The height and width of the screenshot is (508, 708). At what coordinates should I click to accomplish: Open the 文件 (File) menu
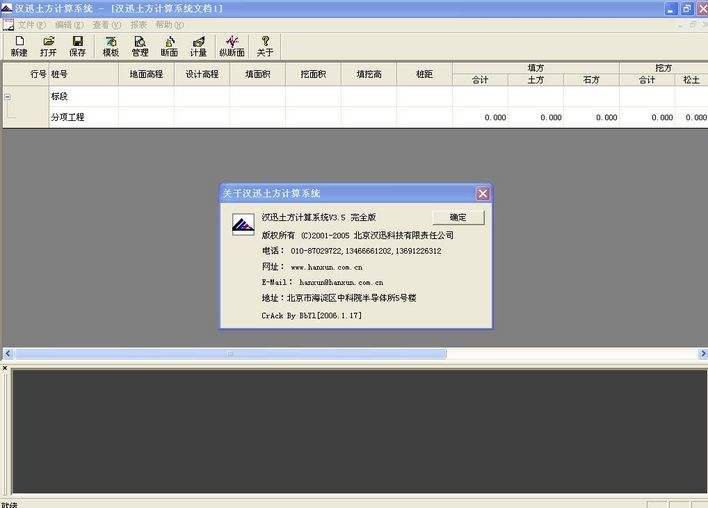(x=32, y=24)
